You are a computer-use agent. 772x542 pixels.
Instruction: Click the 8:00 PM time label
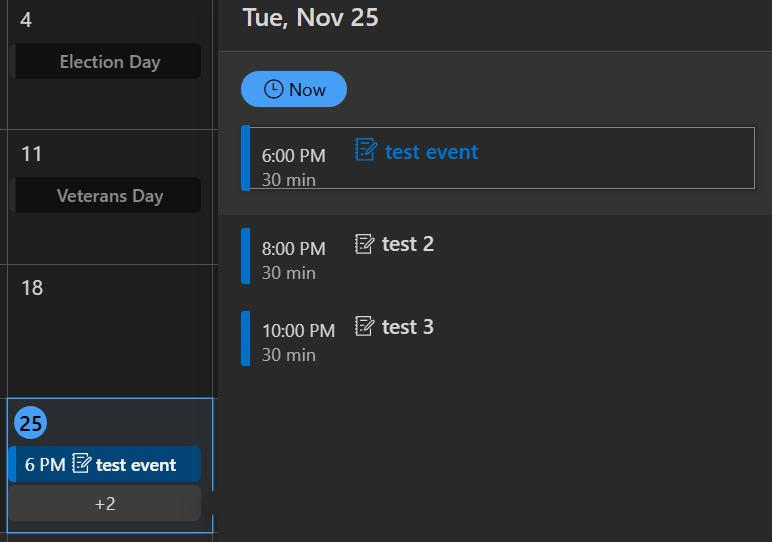[294, 249]
